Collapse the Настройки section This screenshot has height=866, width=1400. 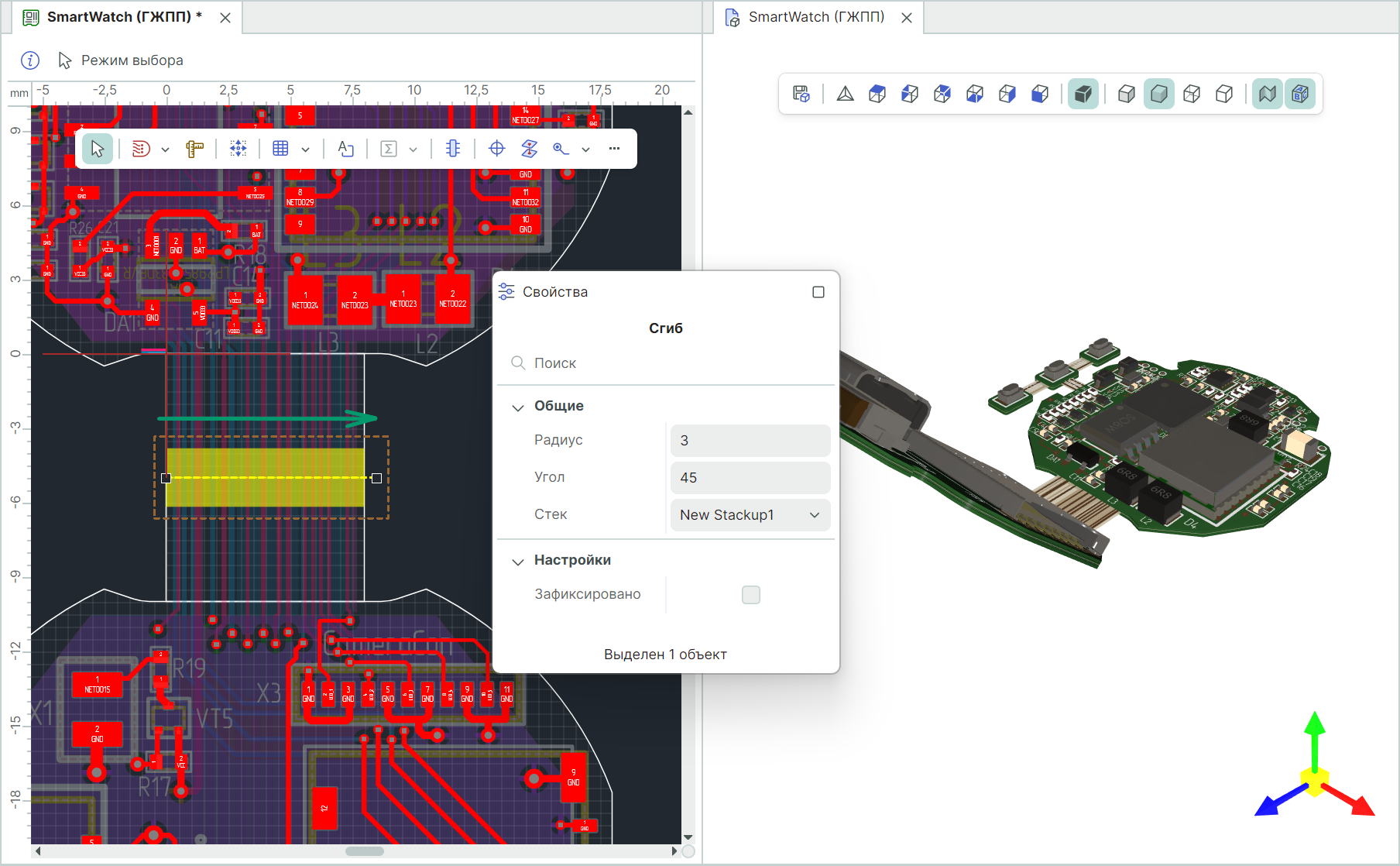tap(518, 562)
